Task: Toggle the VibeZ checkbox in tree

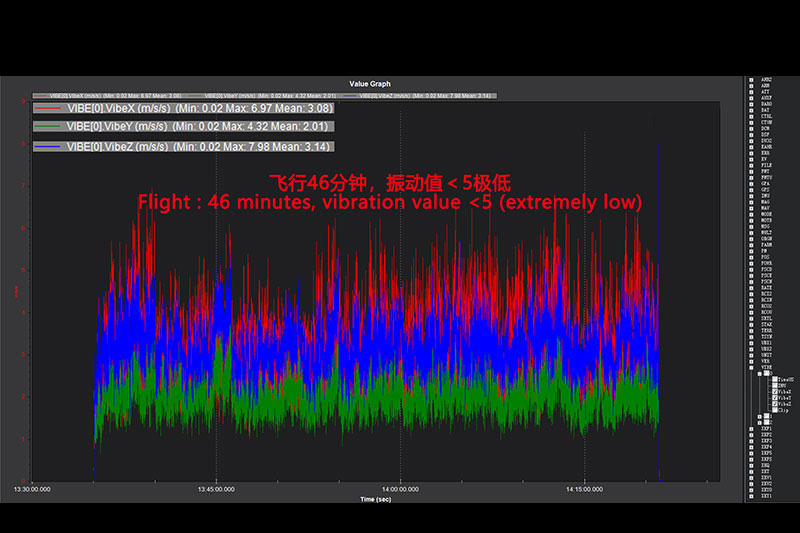Action: point(774,403)
